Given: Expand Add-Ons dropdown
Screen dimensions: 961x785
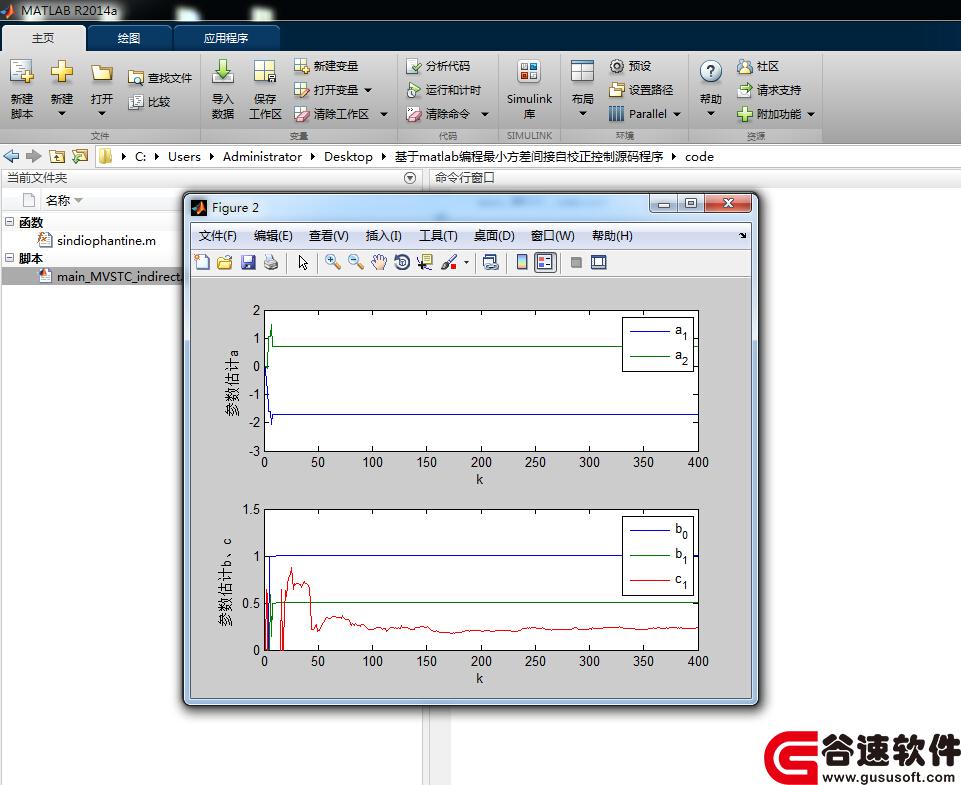Looking at the screenshot, I should tap(811, 114).
